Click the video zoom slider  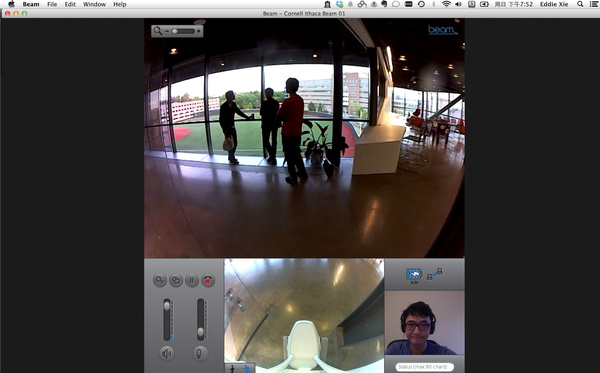coord(183,31)
